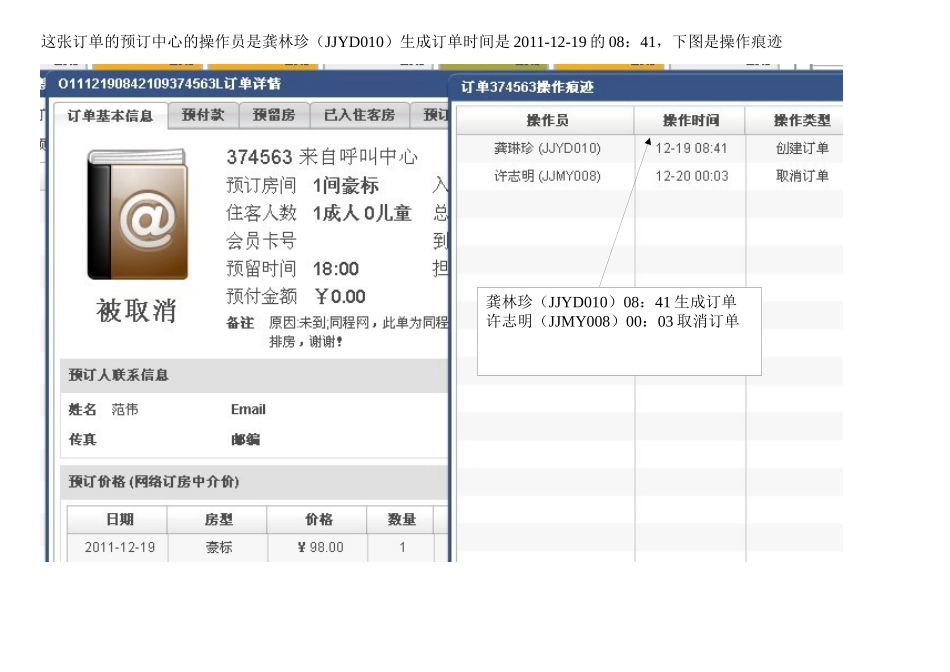Click the 房型 column header
This screenshot has height=672, width=950.
[218, 519]
